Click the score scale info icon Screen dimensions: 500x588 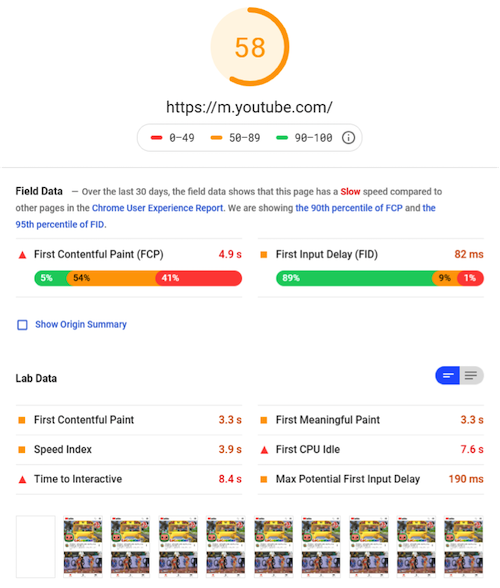pos(348,138)
